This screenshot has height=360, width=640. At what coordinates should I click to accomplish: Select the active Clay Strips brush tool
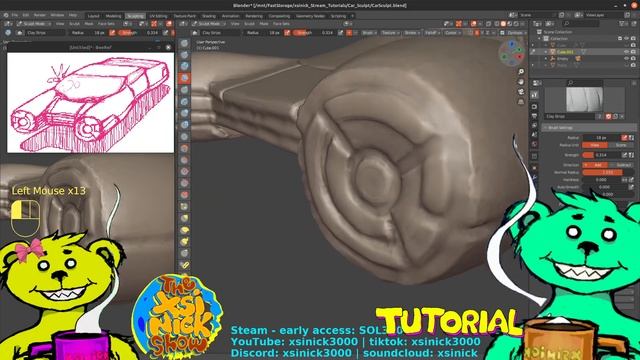(x=184, y=78)
